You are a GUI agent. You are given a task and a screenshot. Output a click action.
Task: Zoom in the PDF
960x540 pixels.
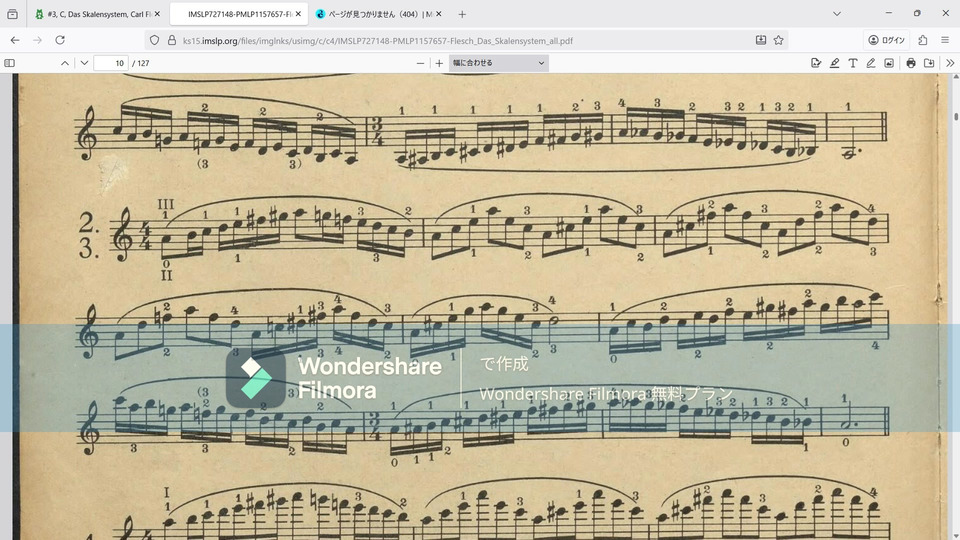tap(439, 63)
